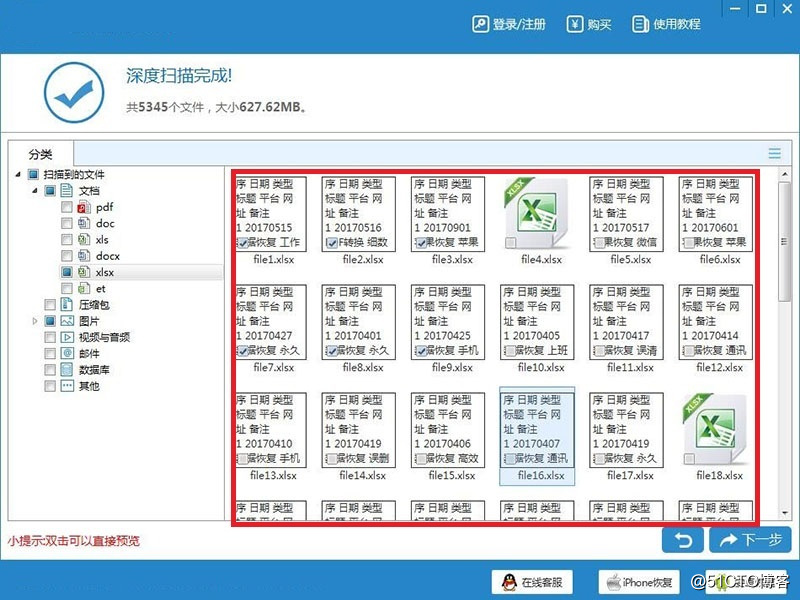Check the pdf checkbox

click(x=66, y=207)
